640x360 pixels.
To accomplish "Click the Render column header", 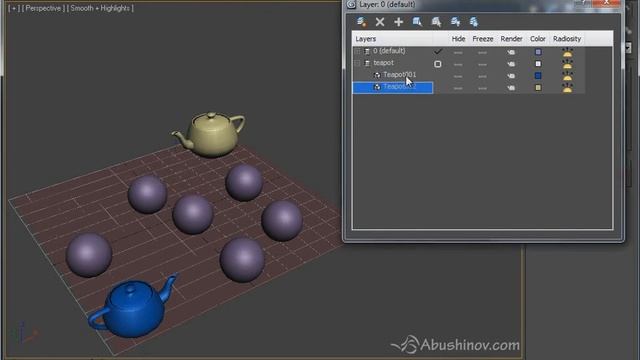I will click(x=511, y=39).
